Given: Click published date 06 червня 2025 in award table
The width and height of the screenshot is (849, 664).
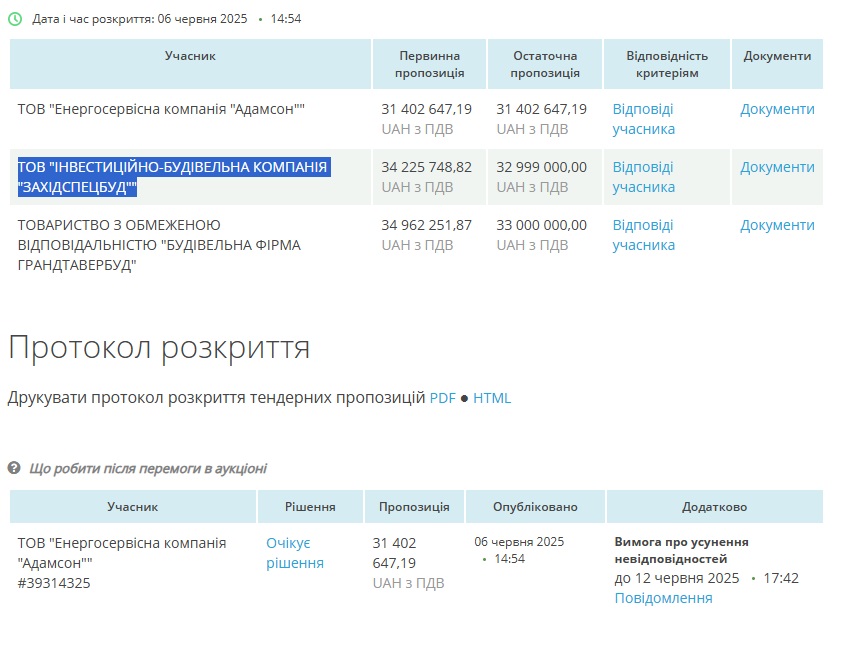Looking at the screenshot, I should coord(519,542).
